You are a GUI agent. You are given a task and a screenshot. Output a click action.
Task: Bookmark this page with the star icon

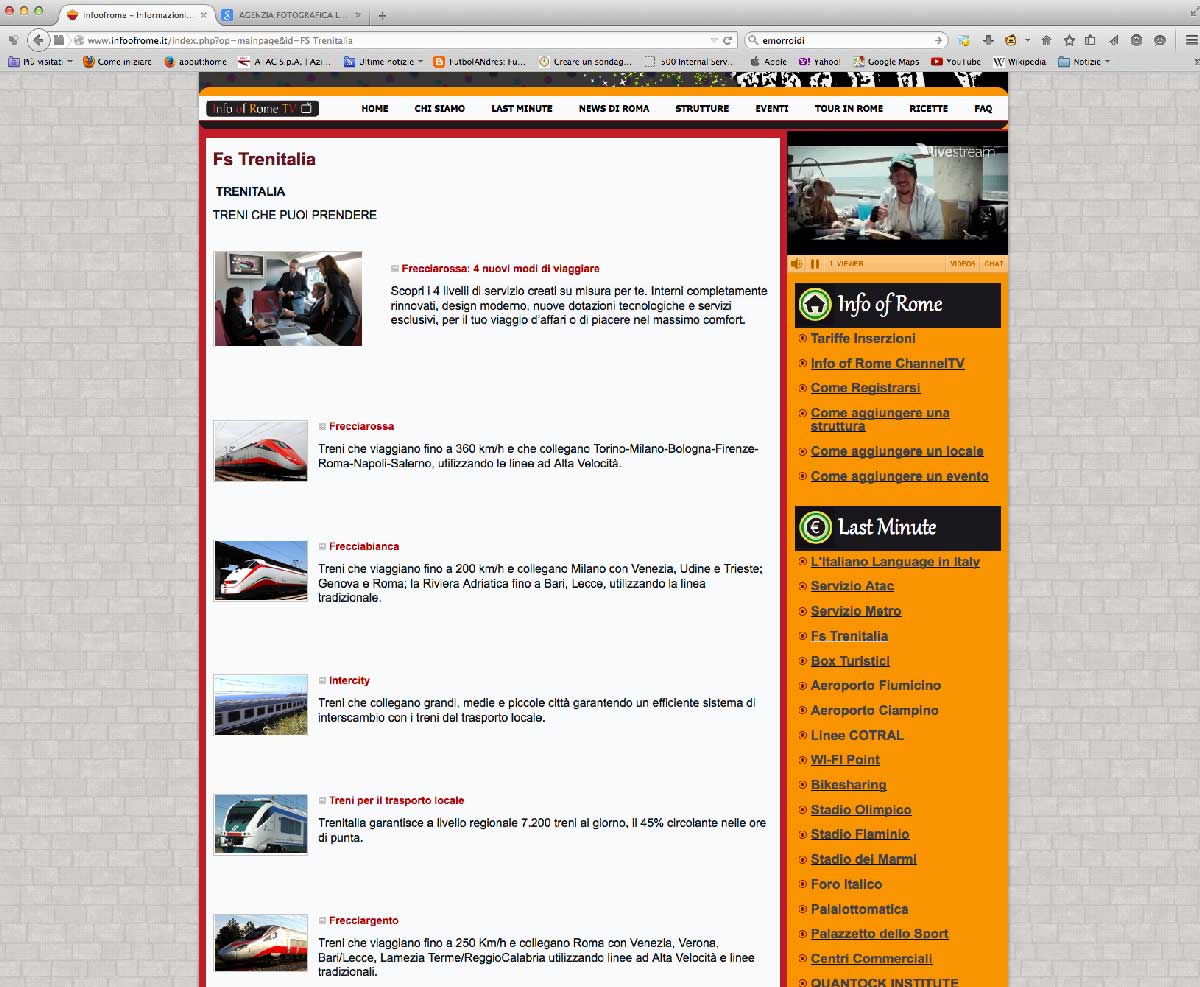point(1069,41)
